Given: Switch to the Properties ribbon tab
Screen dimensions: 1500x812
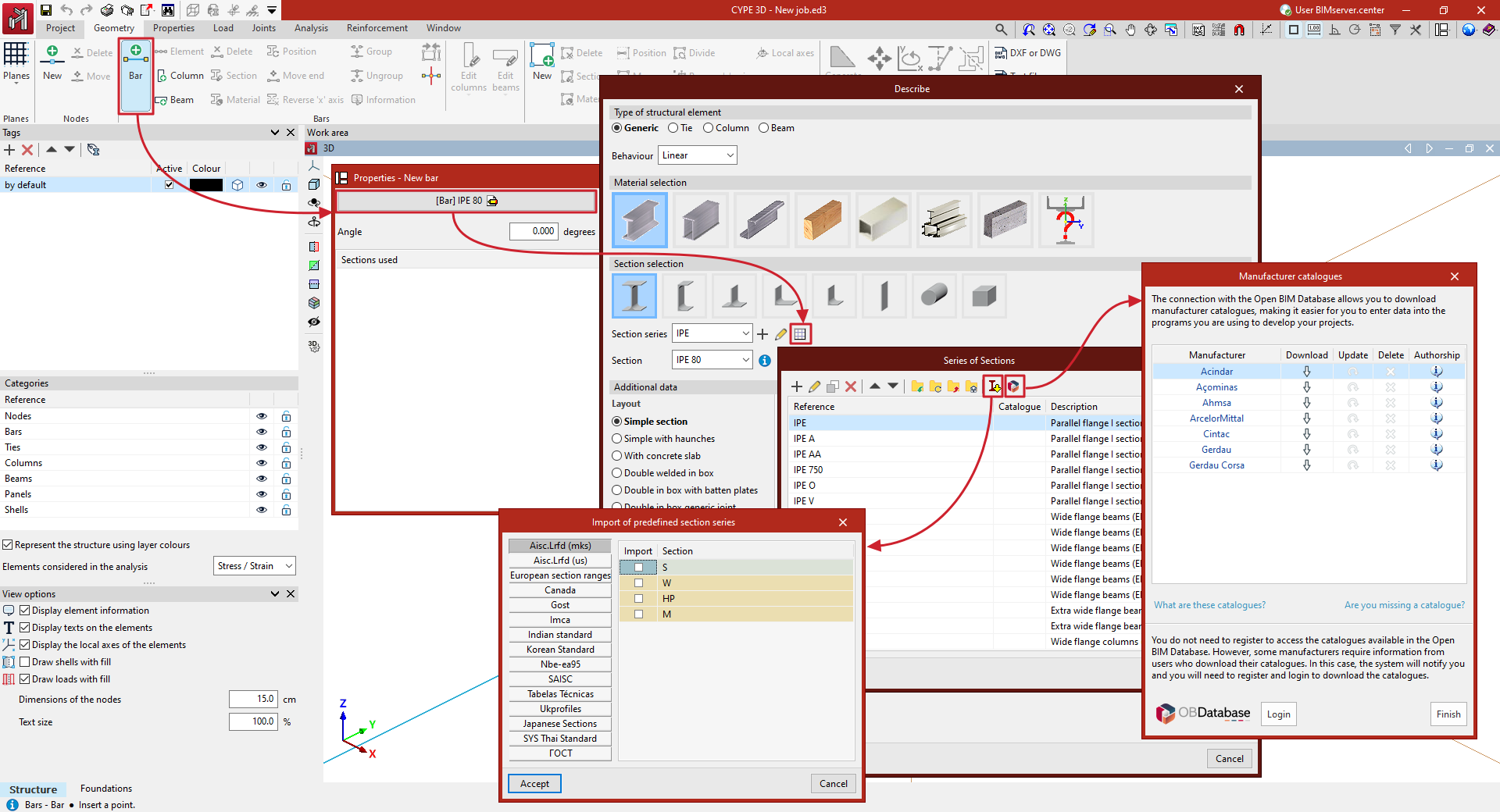Looking at the screenshot, I should coord(173,28).
